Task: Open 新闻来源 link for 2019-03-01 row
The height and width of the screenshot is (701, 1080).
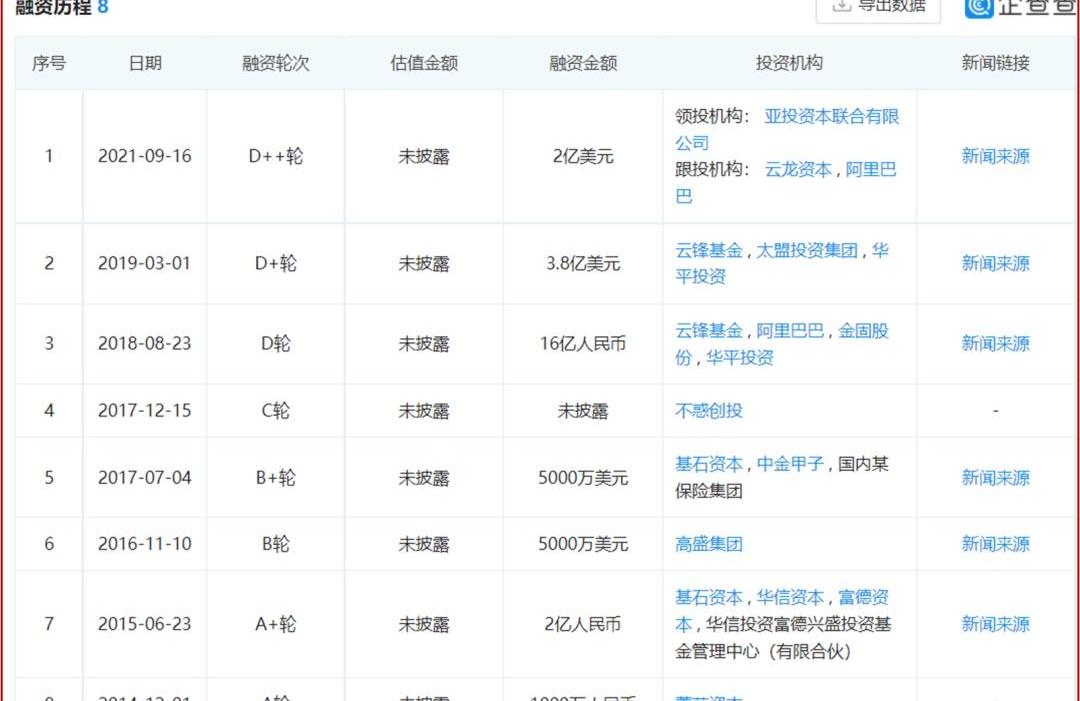Action: (995, 263)
